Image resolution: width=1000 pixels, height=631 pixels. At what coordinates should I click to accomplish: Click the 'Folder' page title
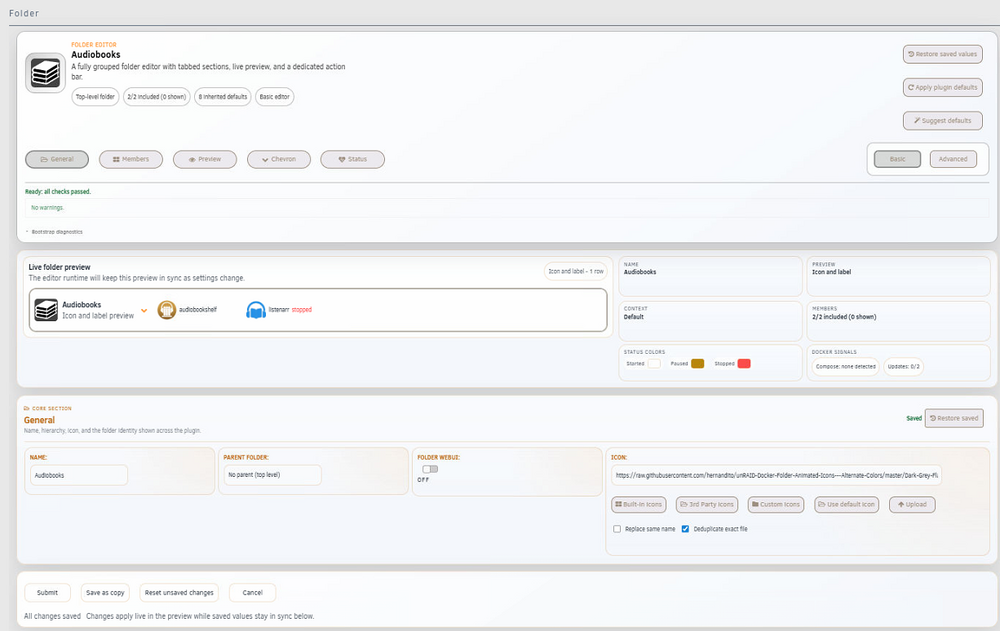[24, 13]
